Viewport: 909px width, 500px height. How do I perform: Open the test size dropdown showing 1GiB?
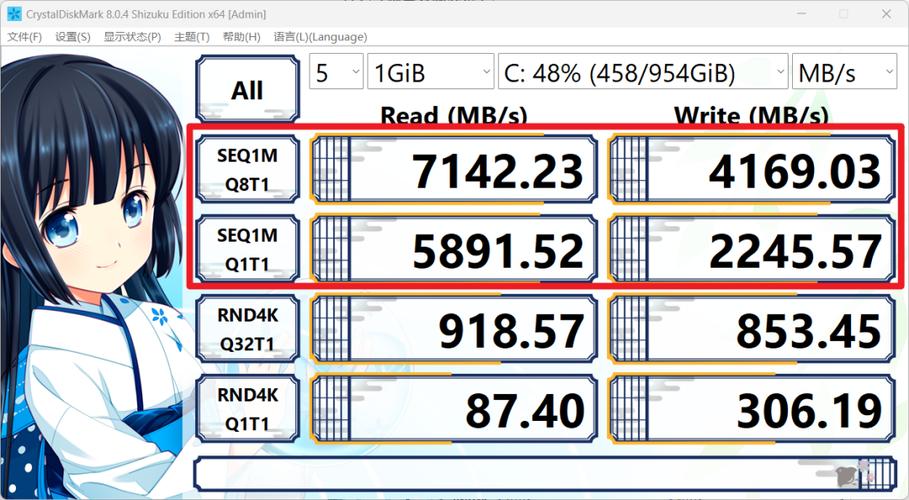tap(430, 72)
